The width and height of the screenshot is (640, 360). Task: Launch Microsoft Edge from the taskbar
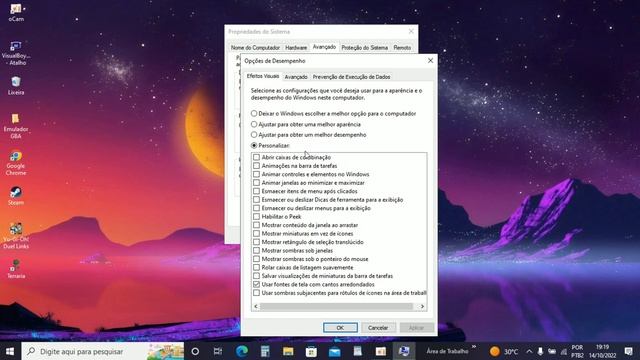click(x=242, y=351)
